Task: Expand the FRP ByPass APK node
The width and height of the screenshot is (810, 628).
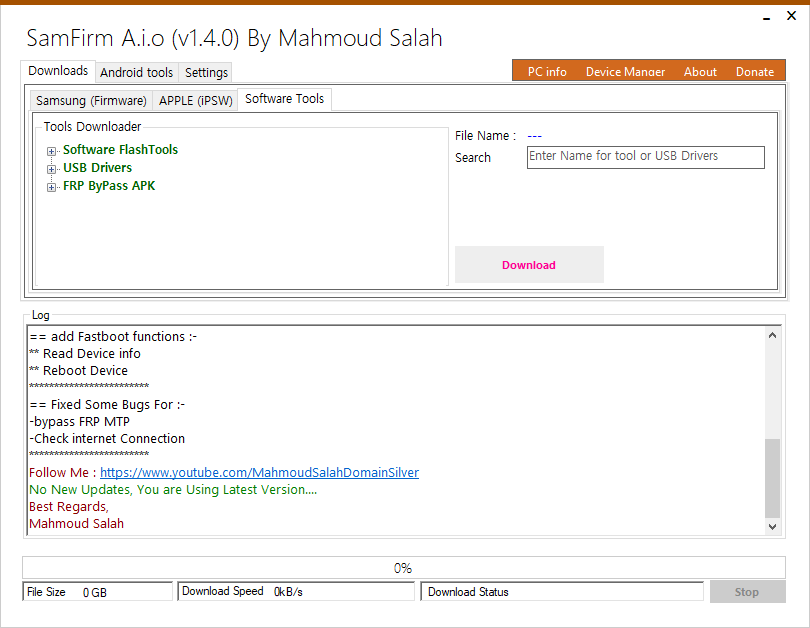Action: [x=51, y=187]
